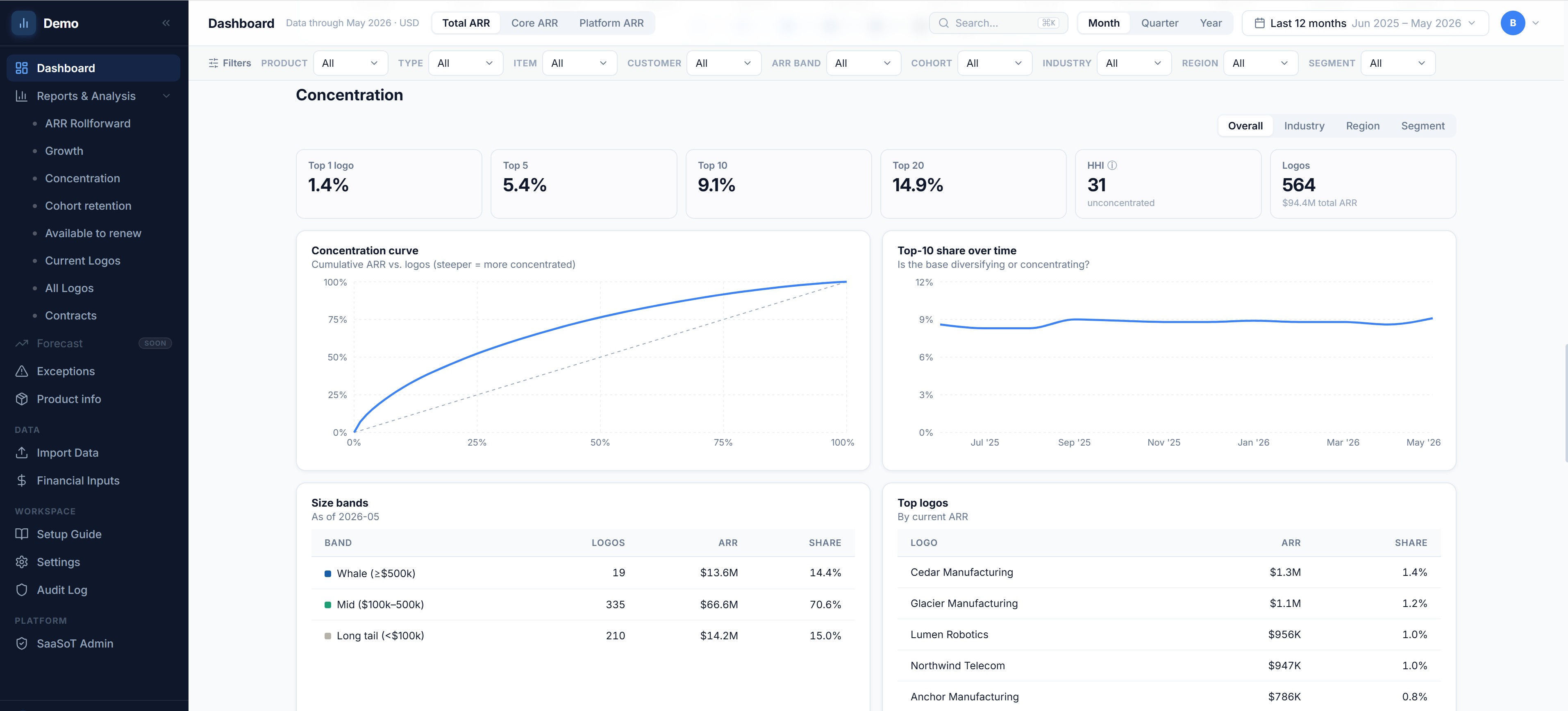This screenshot has width=1568, height=711.
Task: Select the Industry concentration tab
Action: 1304,126
